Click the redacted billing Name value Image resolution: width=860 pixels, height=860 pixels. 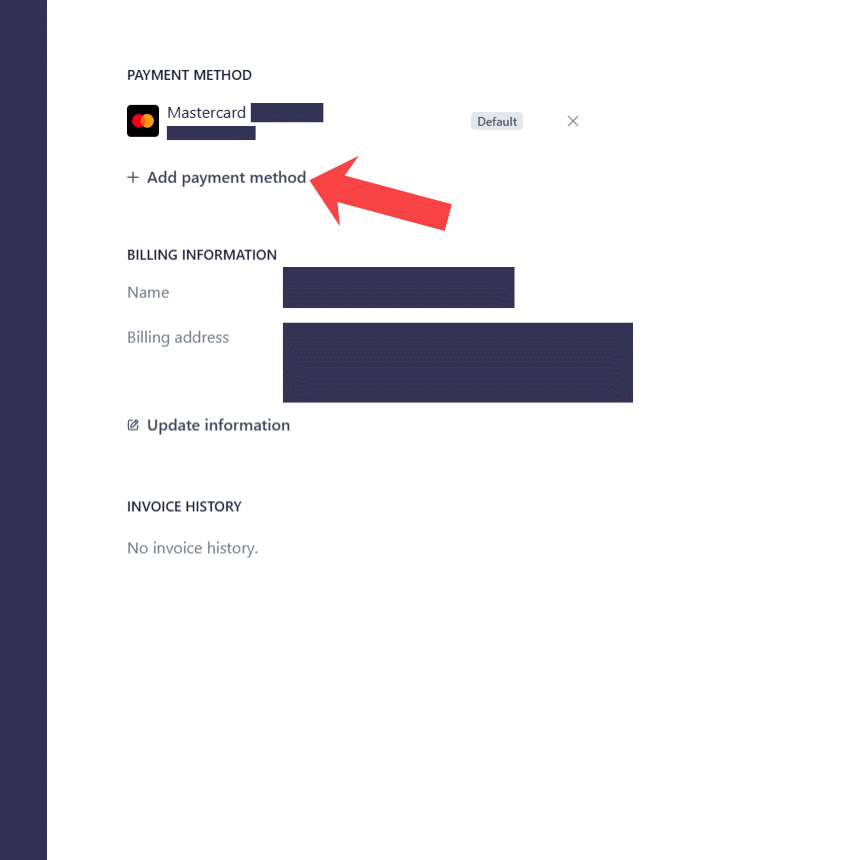(398, 288)
